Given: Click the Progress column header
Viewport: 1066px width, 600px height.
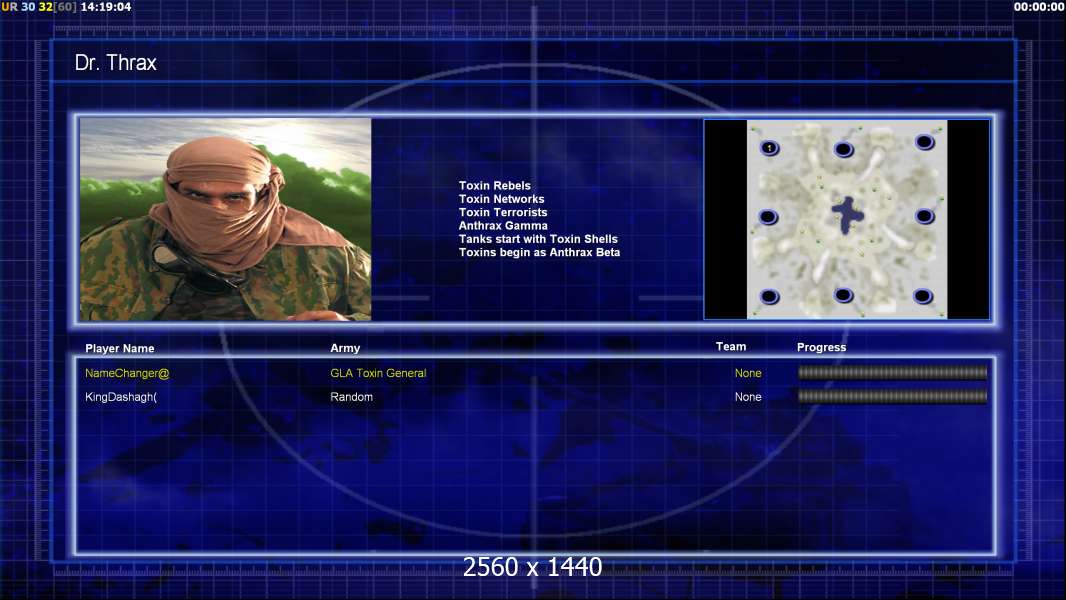Looking at the screenshot, I should point(821,347).
